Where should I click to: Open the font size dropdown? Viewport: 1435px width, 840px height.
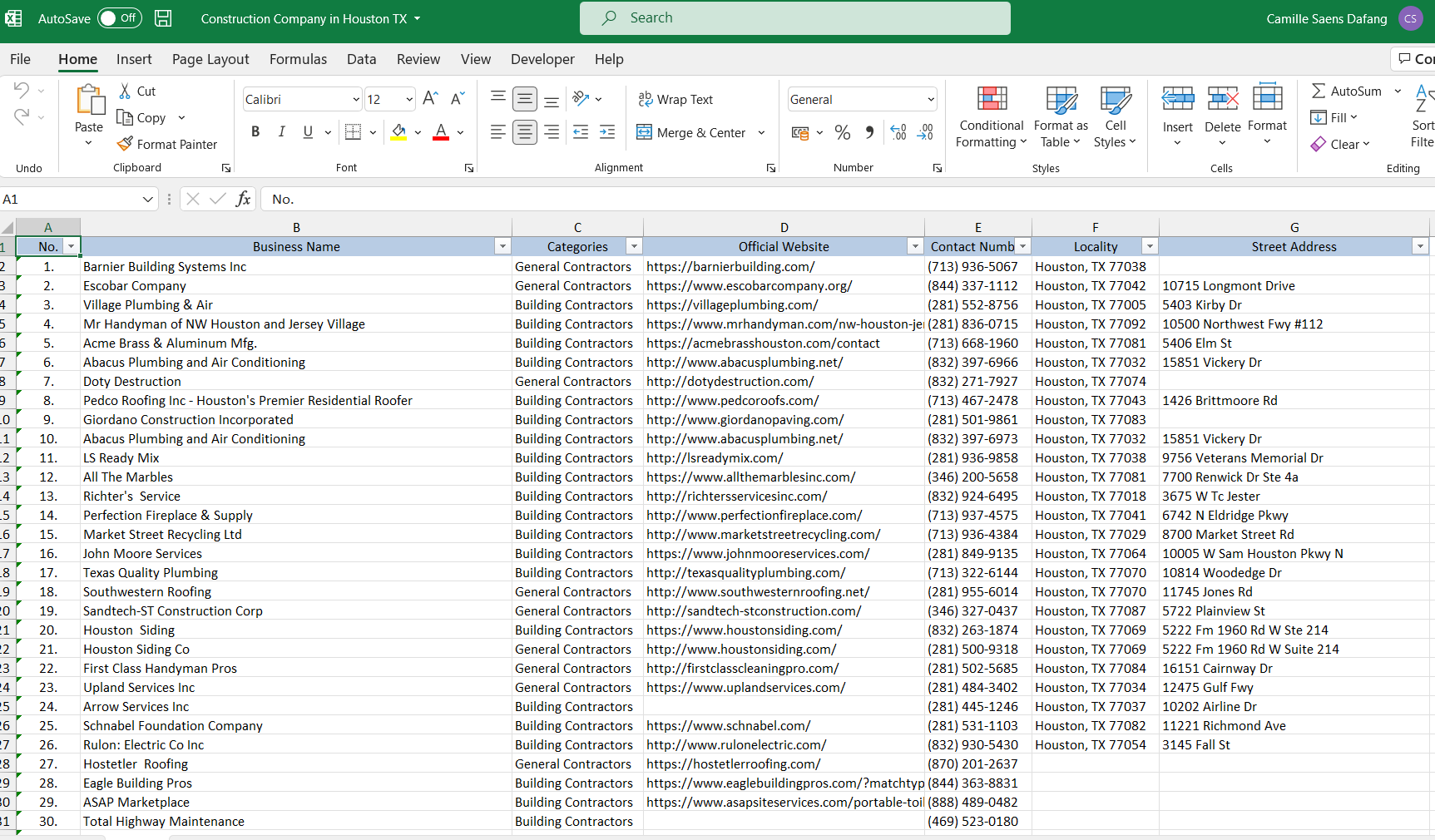pos(409,99)
